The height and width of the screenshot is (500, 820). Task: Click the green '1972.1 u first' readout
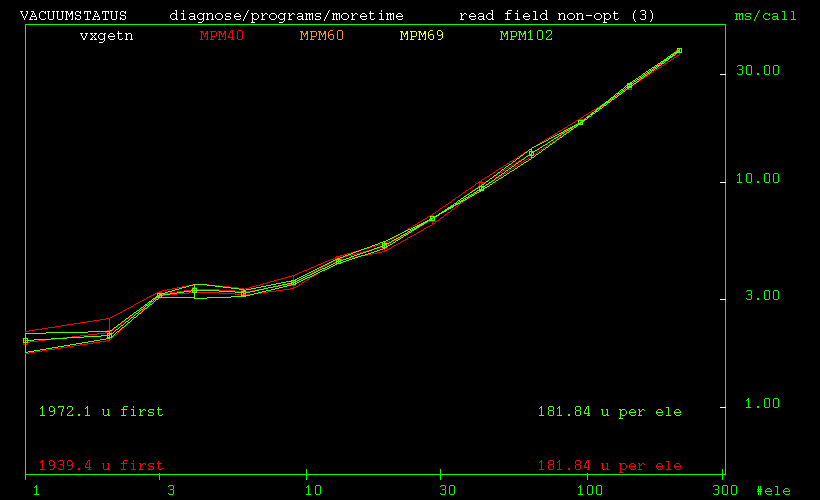click(101, 412)
